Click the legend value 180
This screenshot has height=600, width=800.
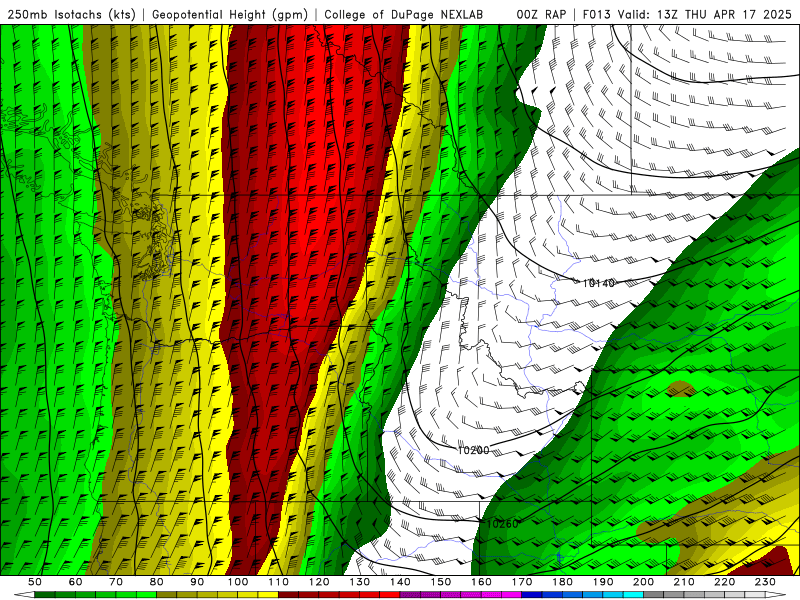point(563,582)
